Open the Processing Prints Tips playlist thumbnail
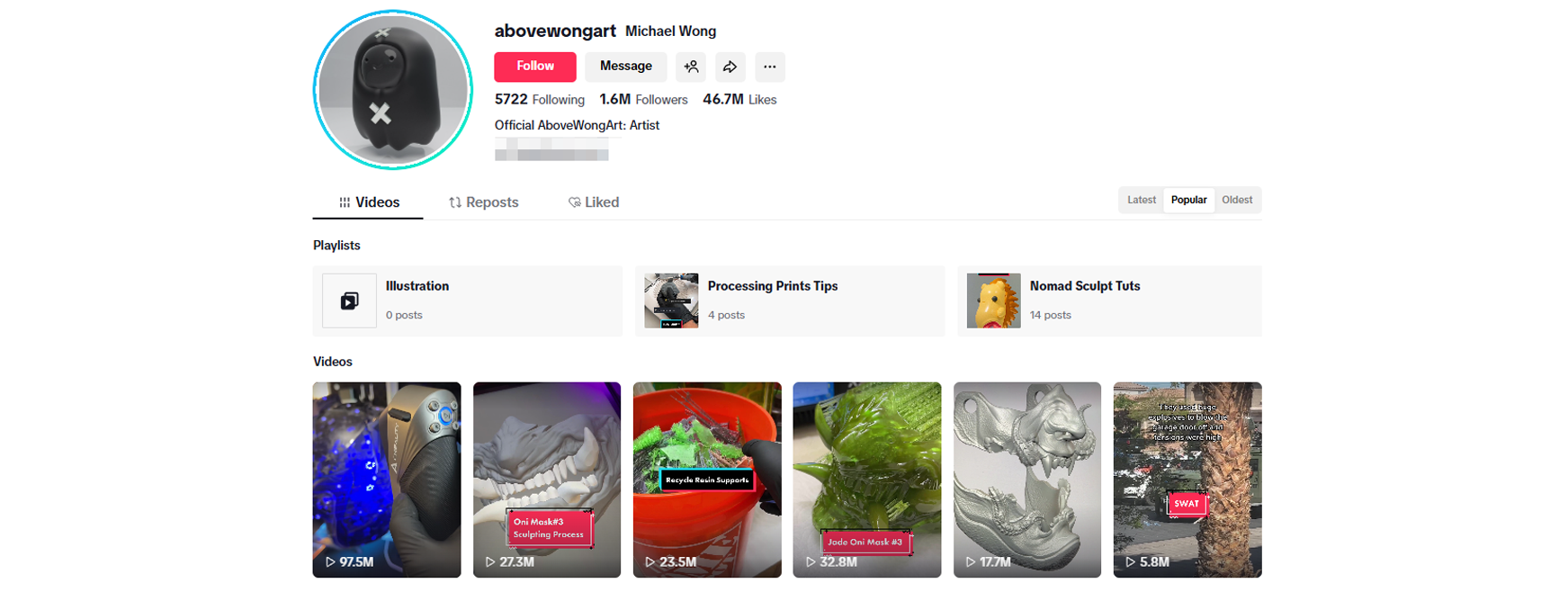Image resolution: width=1568 pixels, height=592 pixels. point(671,300)
